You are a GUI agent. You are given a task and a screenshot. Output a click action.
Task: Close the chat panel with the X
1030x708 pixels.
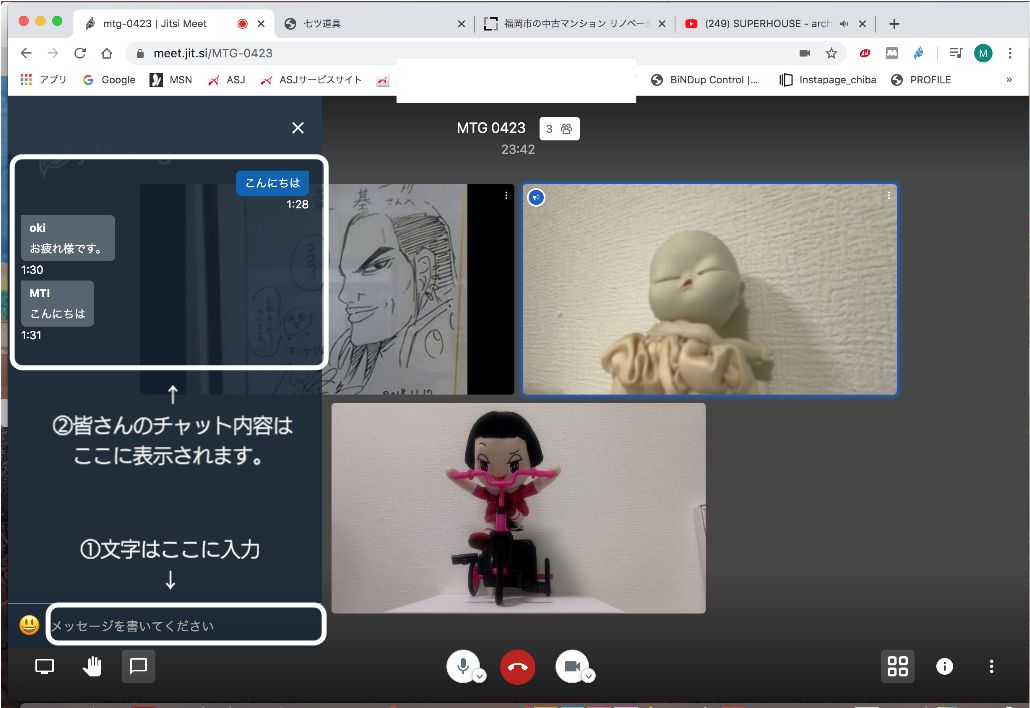298,127
